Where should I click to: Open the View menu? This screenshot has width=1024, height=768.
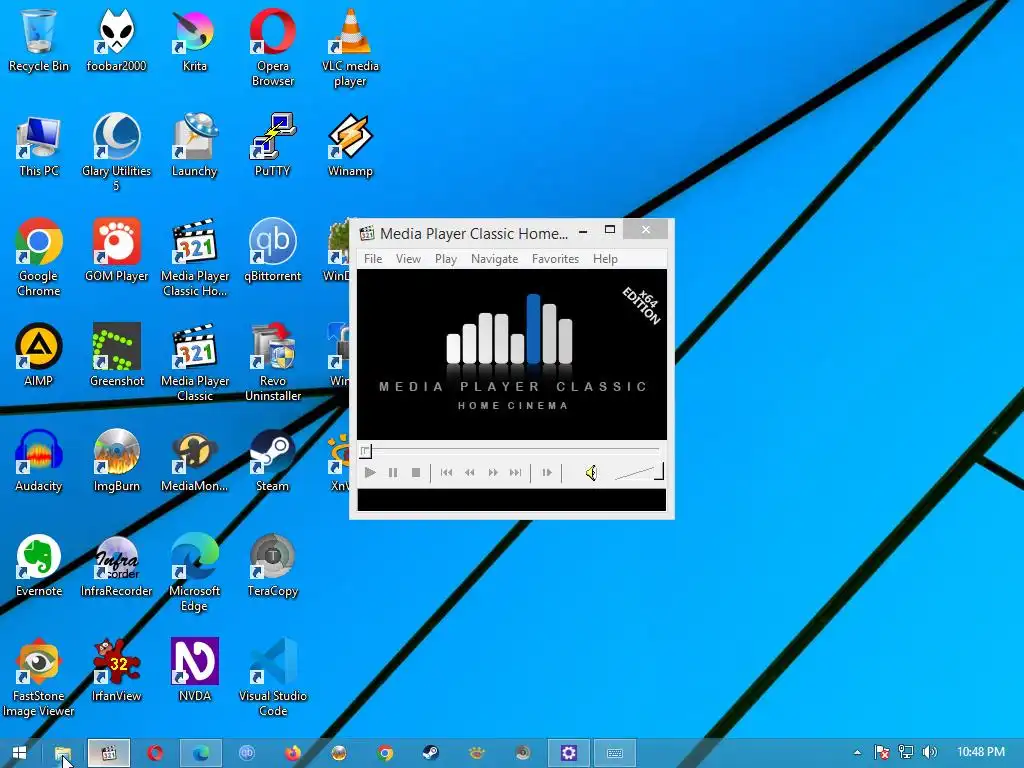pos(408,259)
